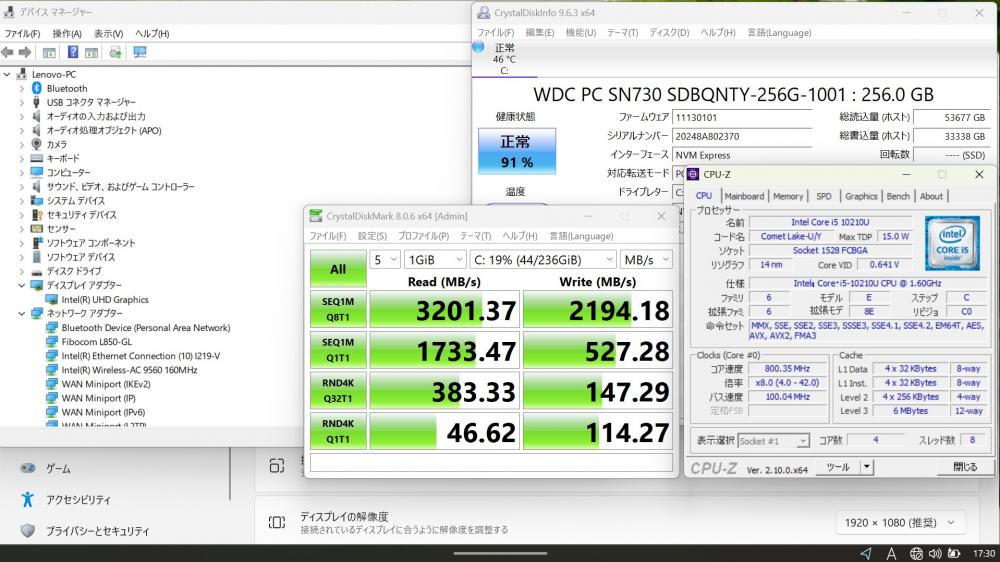This screenshot has width=1000, height=562.
Task: Switch to CPU-Z About tab
Action: tap(931, 196)
